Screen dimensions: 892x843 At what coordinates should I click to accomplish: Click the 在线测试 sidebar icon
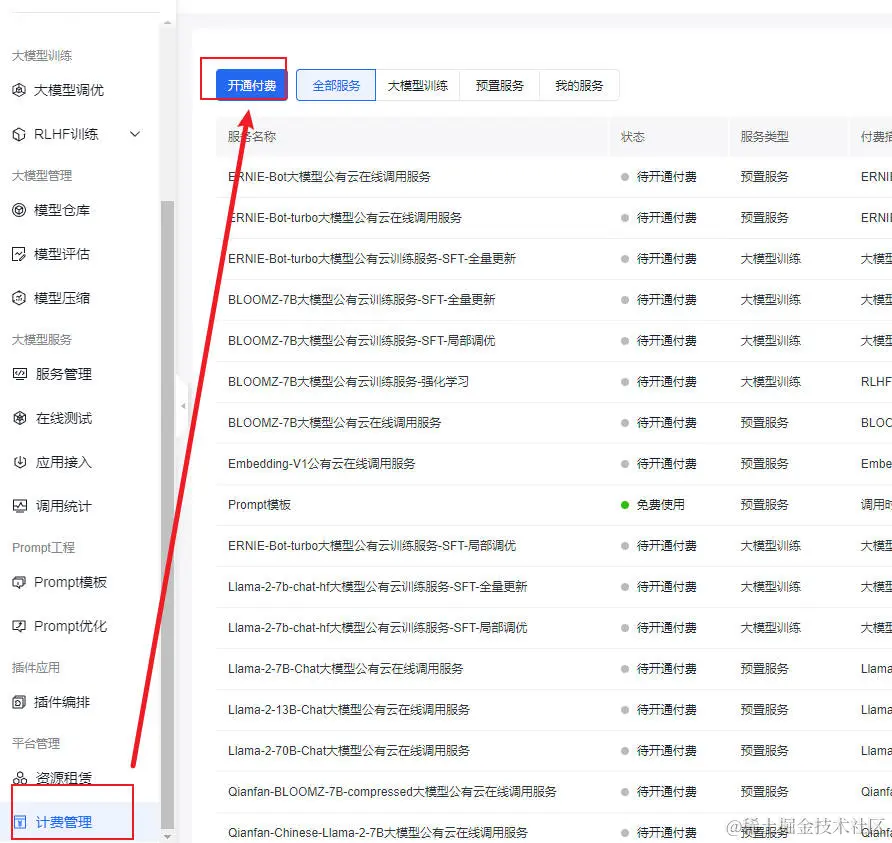tap(20, 418)
